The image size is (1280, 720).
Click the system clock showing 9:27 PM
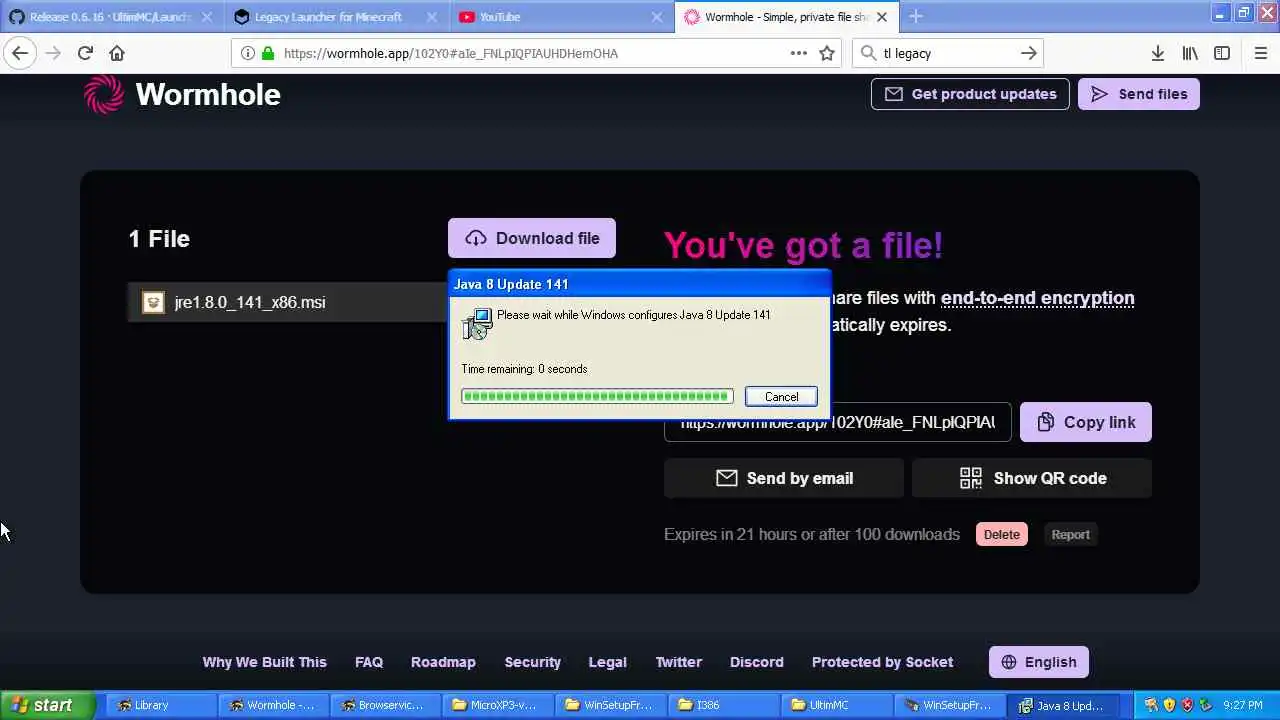tap(1243, 705)
